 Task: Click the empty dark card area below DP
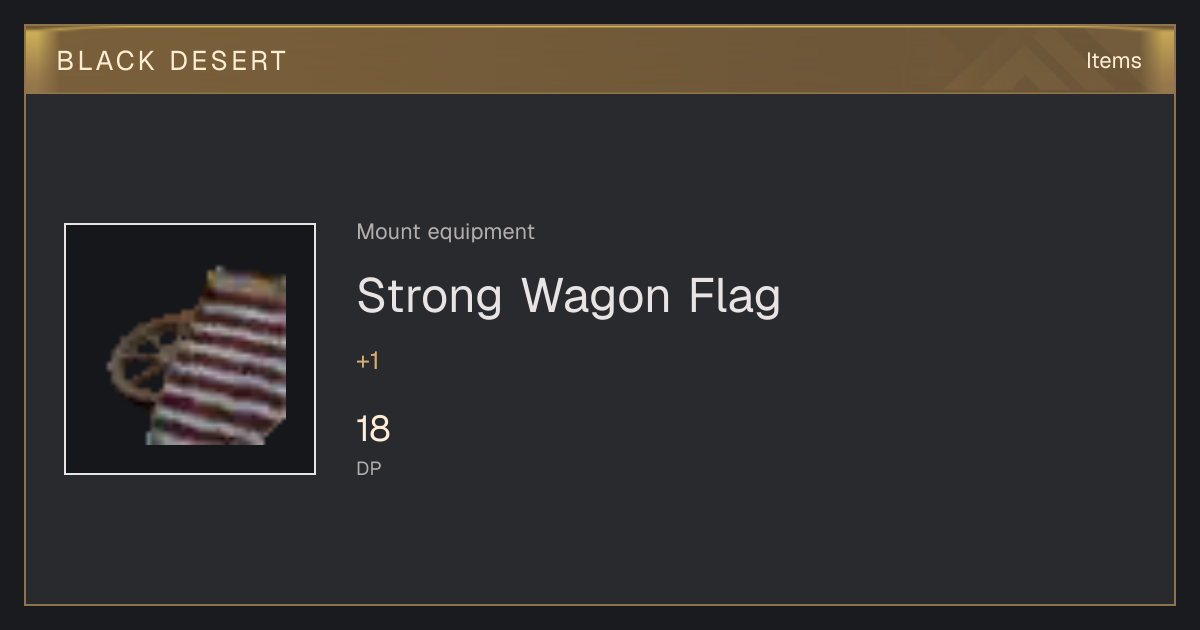pyautogui.click(x=700, y=545)
